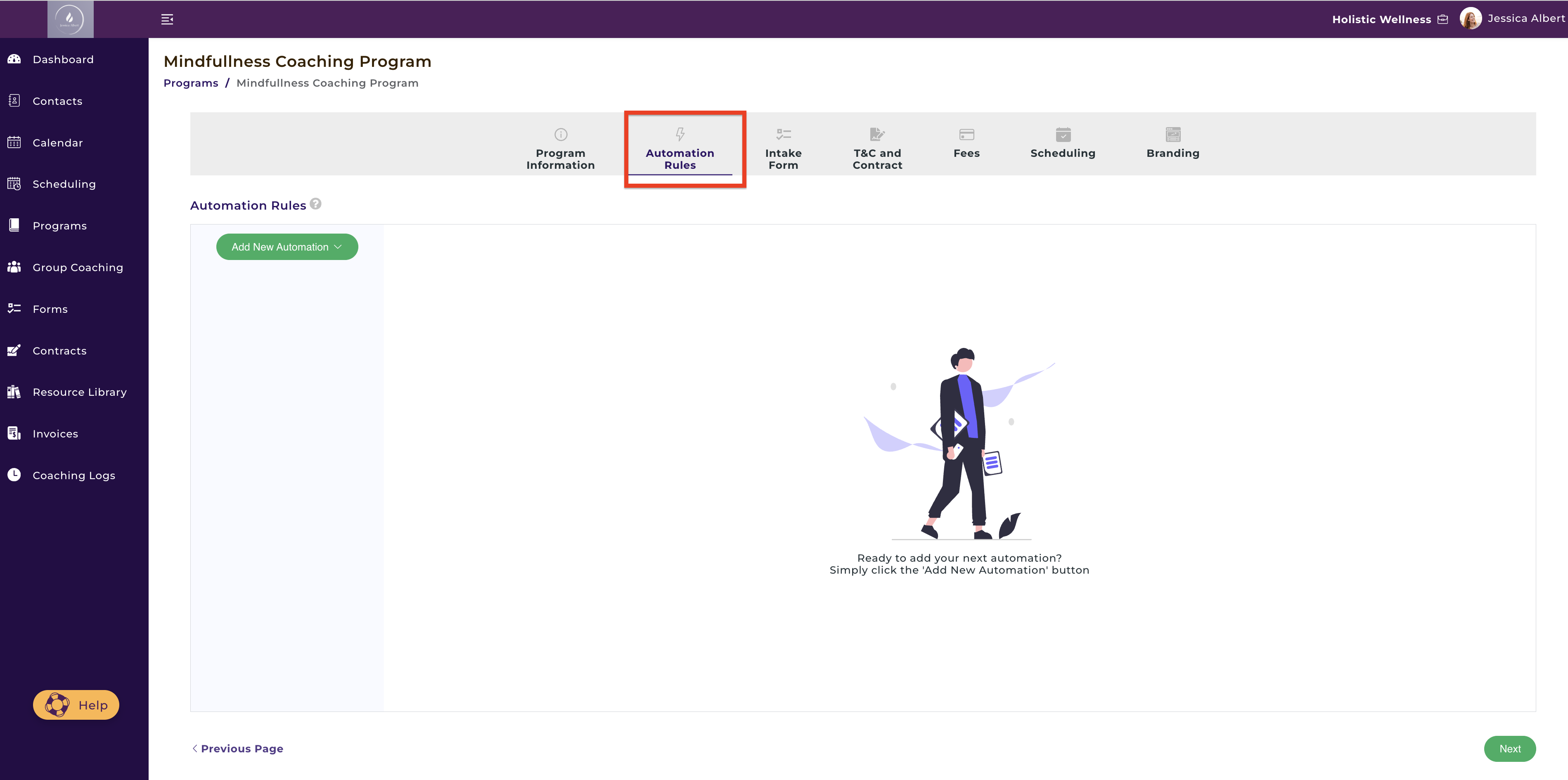Collapse the sidebar with hamburger menu icon
This screenshot has height=780, width=1568.
click(x=167, y=19)
